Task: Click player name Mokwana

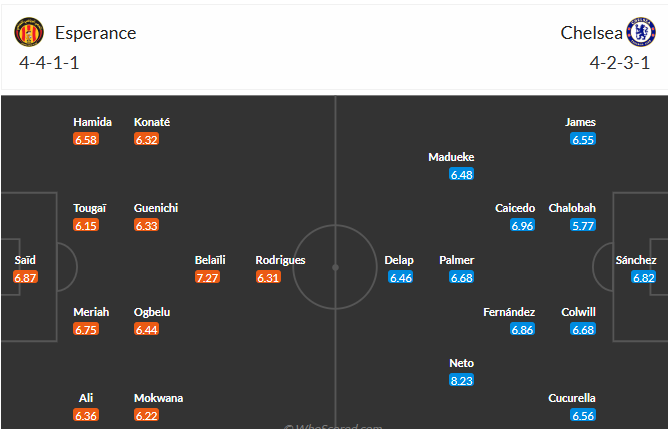Action: (158, 398)
